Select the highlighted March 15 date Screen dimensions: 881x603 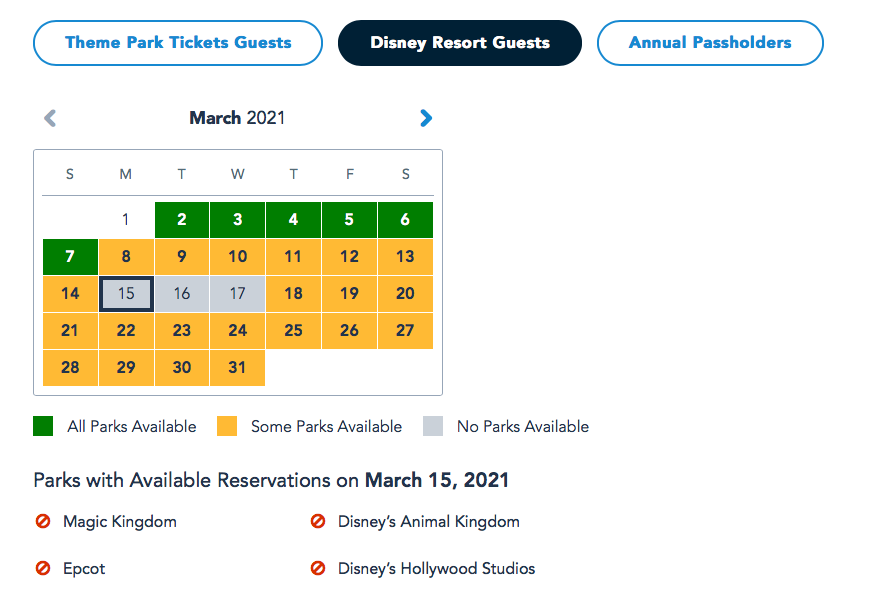tap(126, 294)
